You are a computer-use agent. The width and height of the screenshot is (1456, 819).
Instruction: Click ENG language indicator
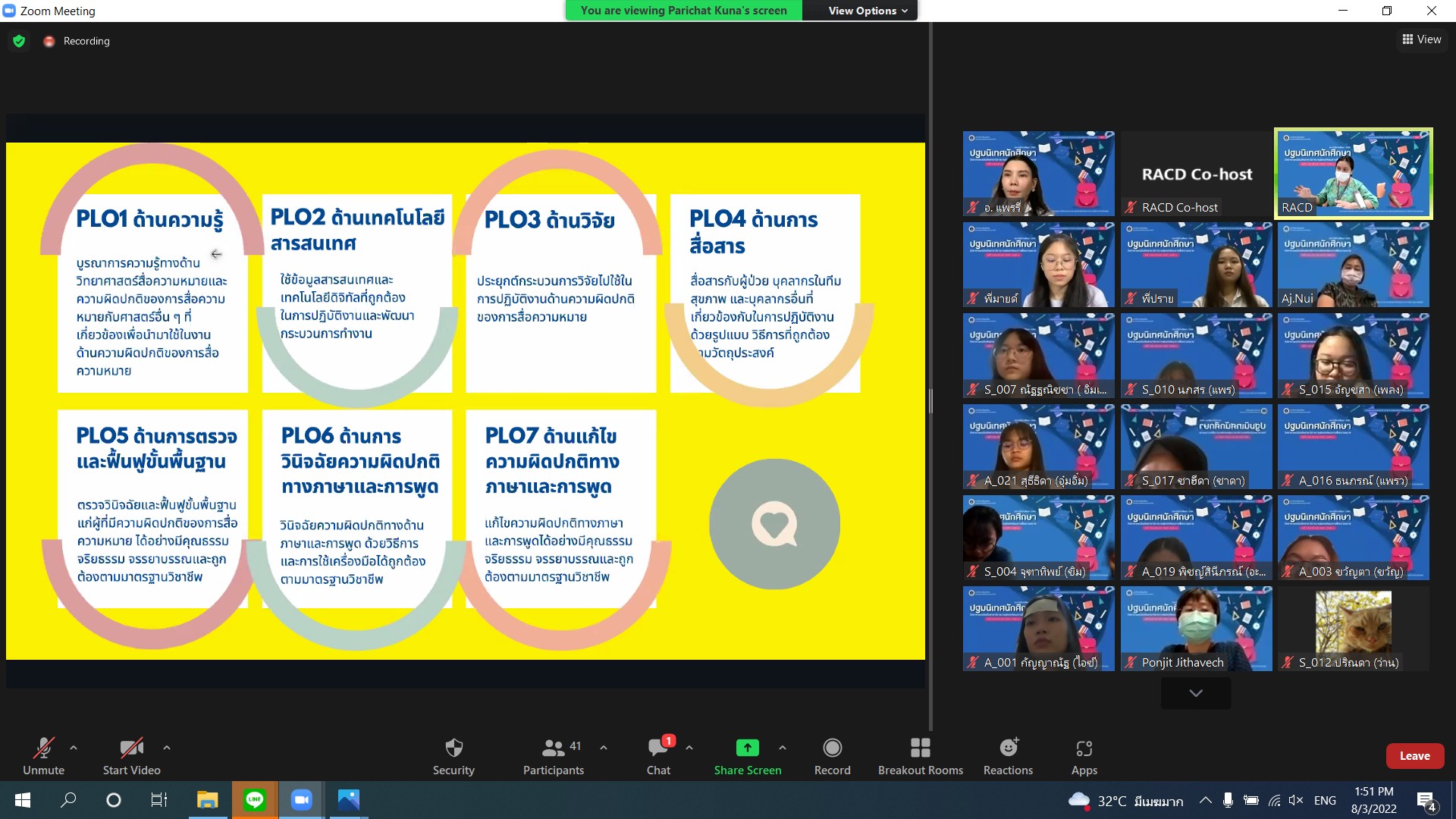1326,800
